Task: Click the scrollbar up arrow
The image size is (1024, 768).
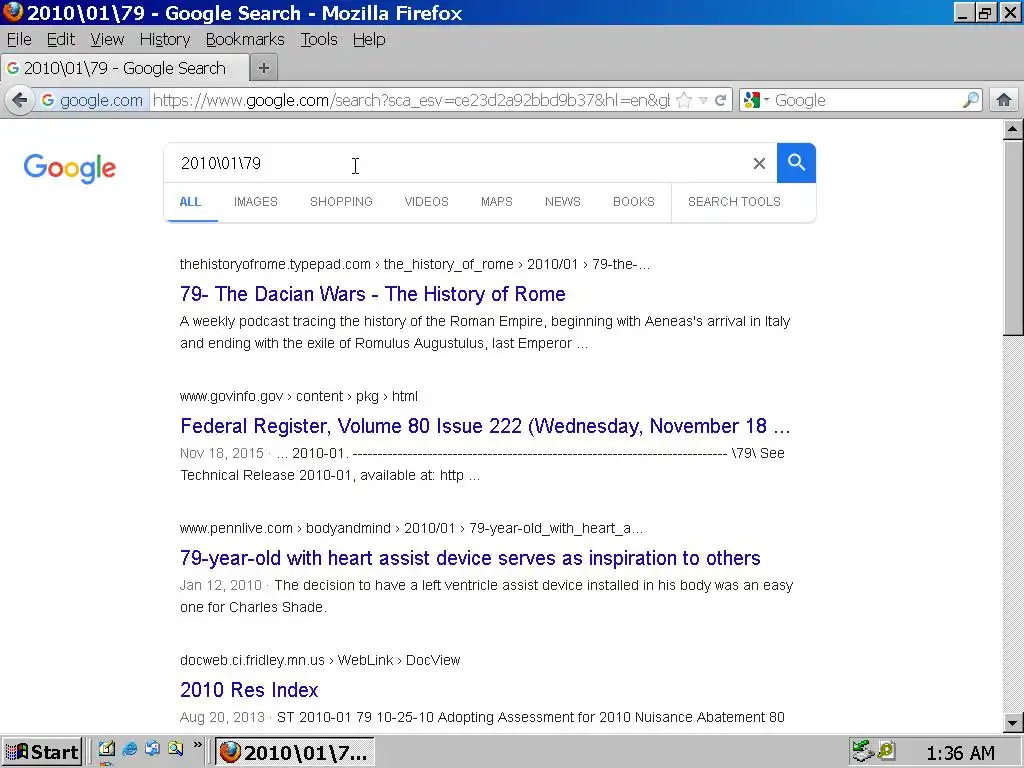Action: coord(1012,129)
